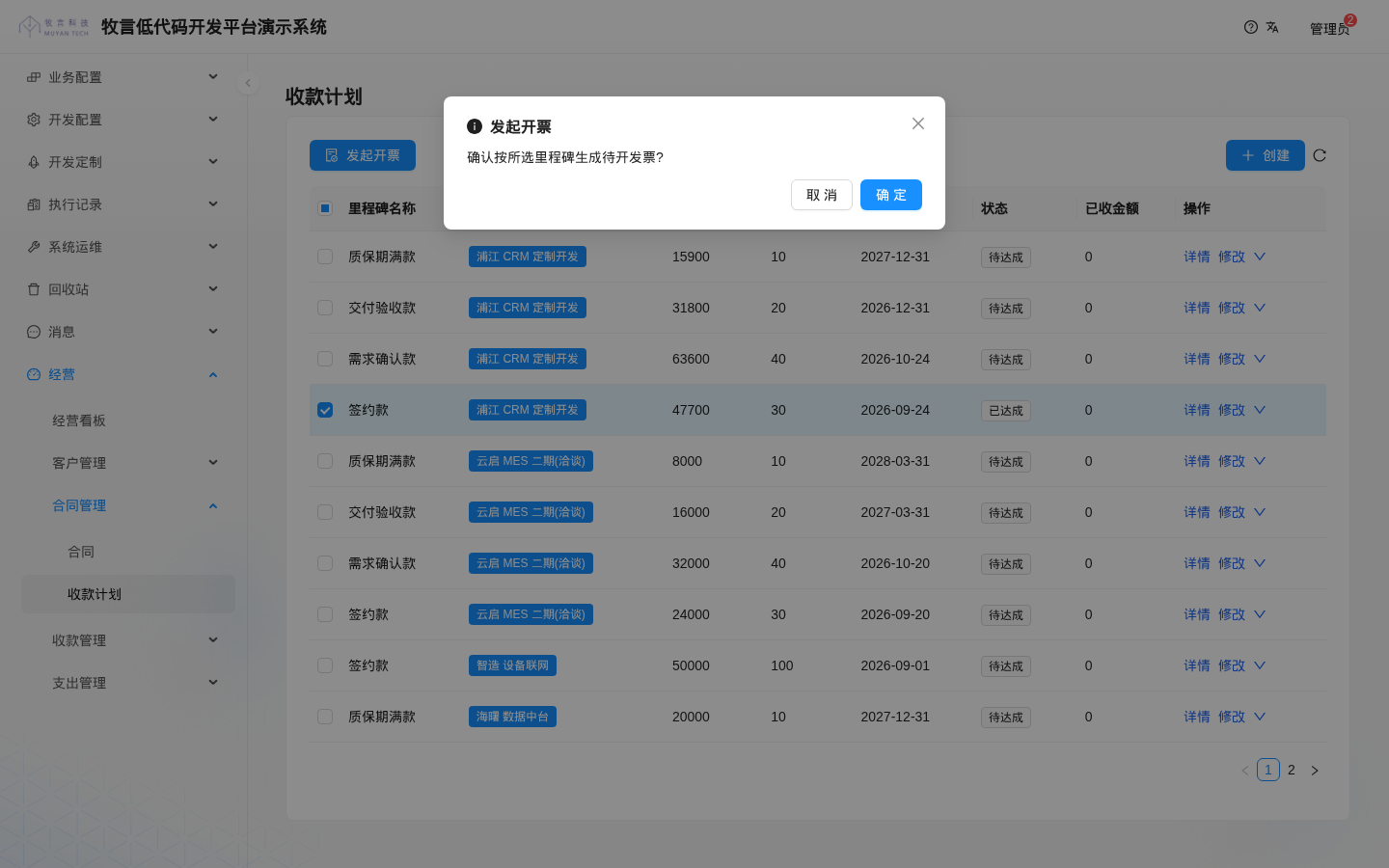Select the 收款计划 menu item

pos(128,594)
